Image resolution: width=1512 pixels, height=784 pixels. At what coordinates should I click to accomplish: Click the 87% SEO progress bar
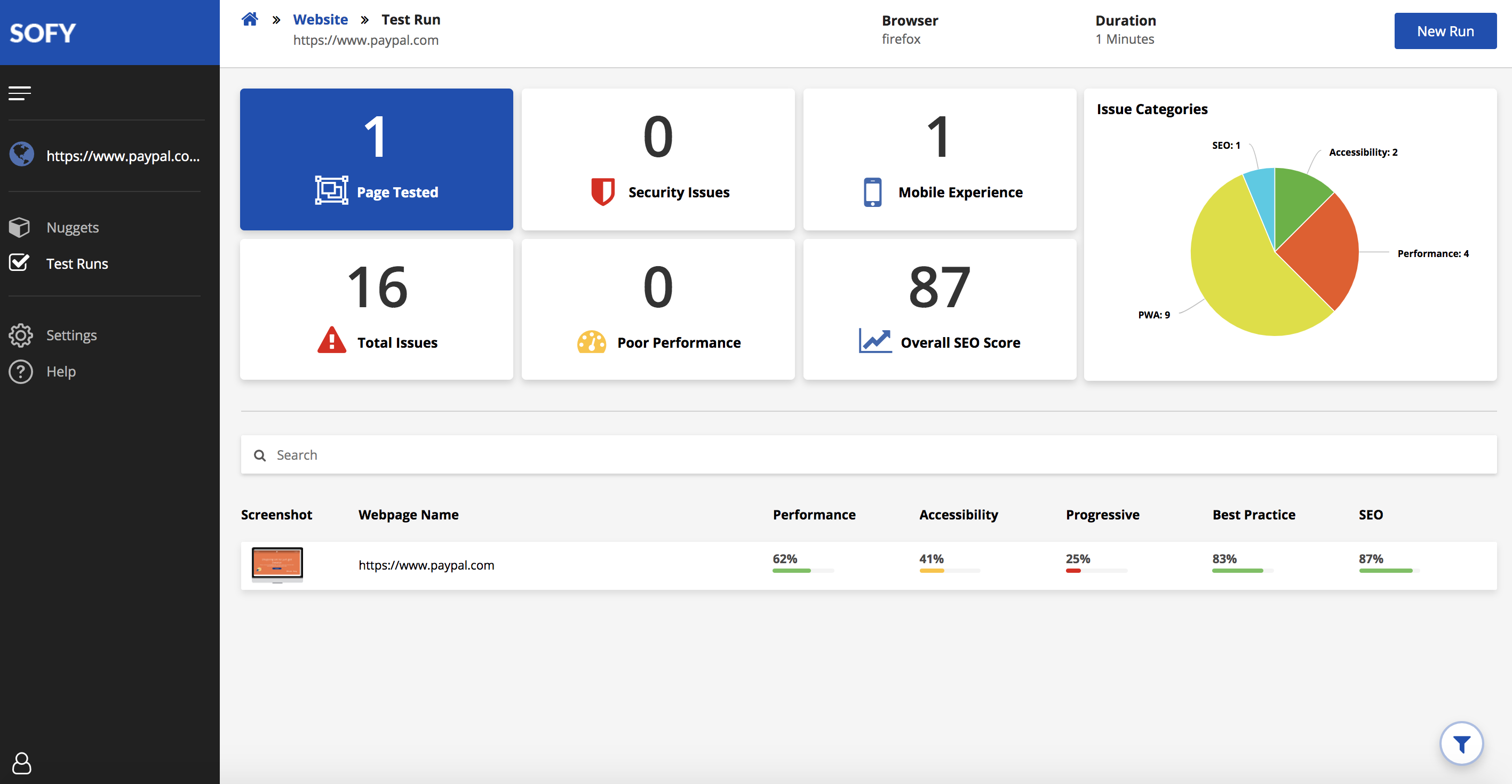click(x=1389, y=570)
